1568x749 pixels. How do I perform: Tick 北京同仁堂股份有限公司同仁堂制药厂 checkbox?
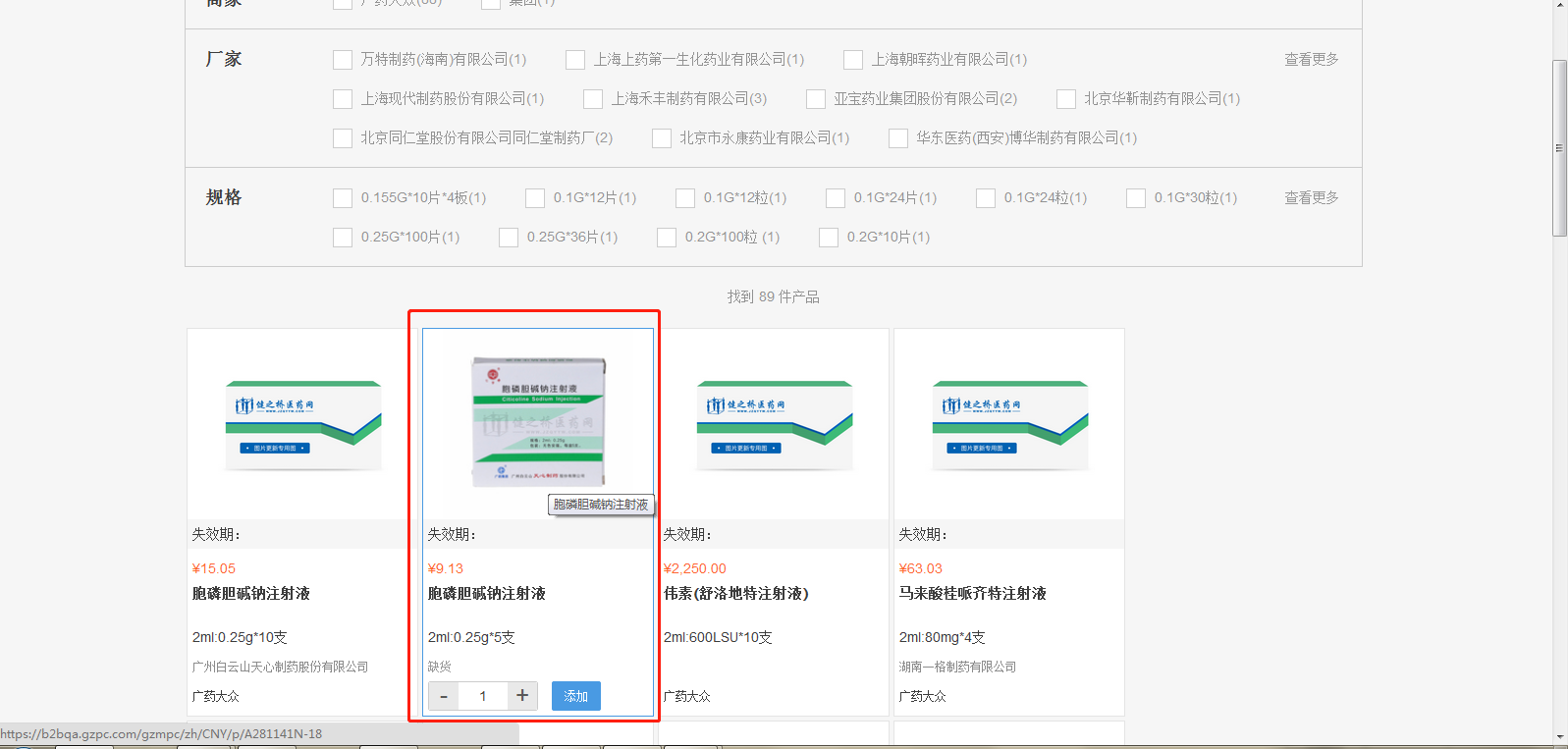(343, 138)
